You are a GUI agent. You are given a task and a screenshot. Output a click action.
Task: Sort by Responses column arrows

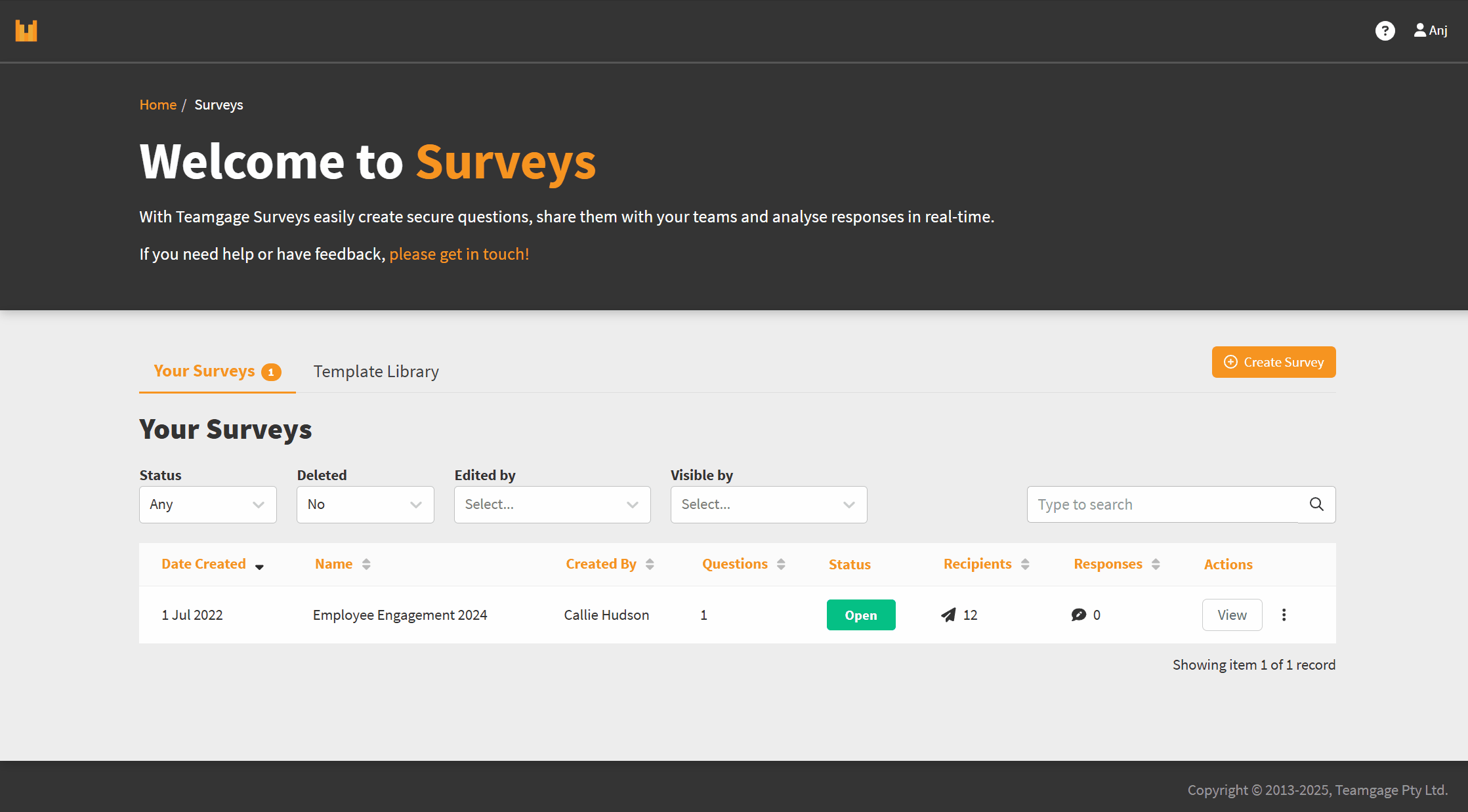click(1156, 564)
